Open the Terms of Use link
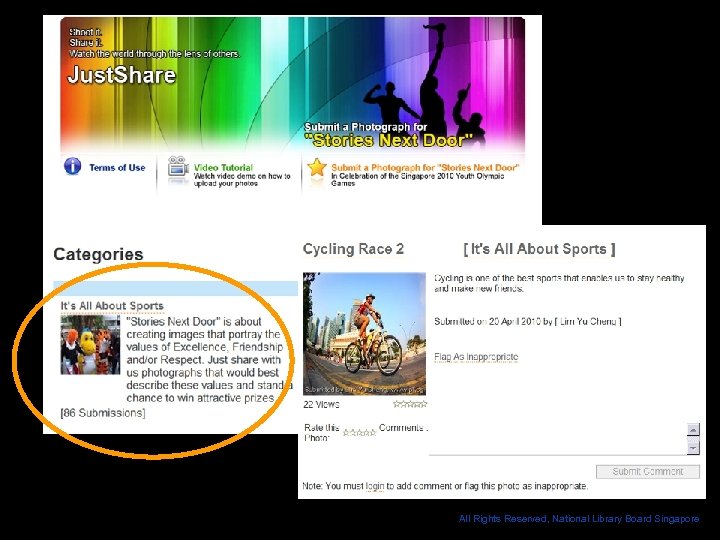 (x=117, y=168)
